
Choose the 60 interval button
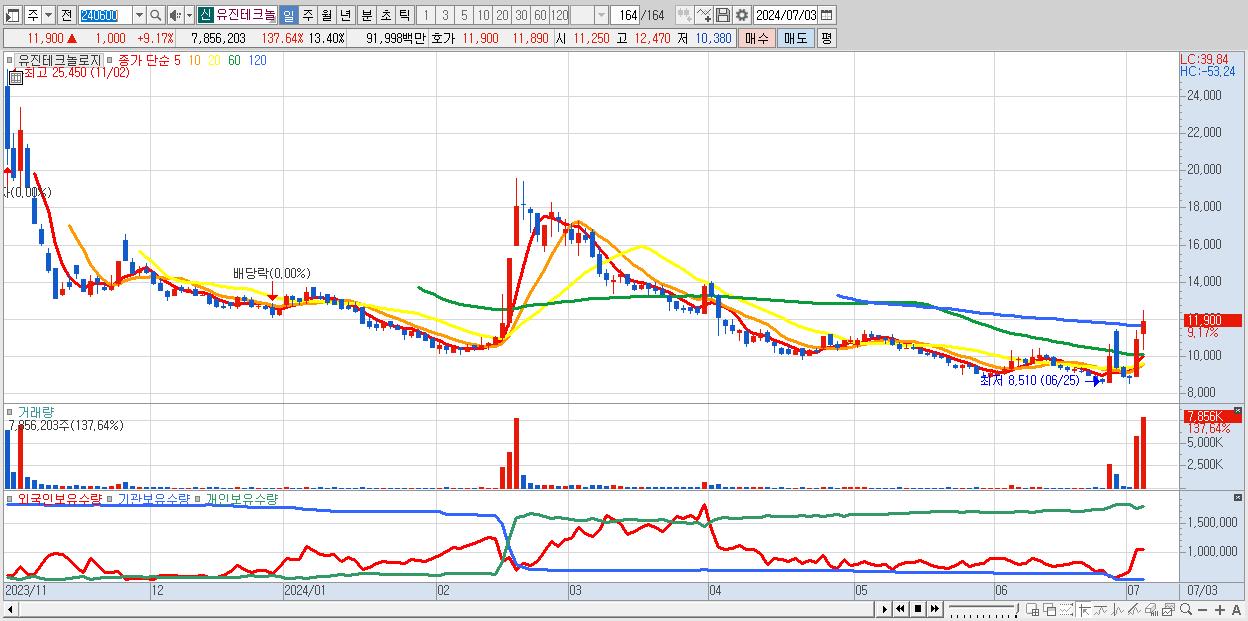coord(540,15)
